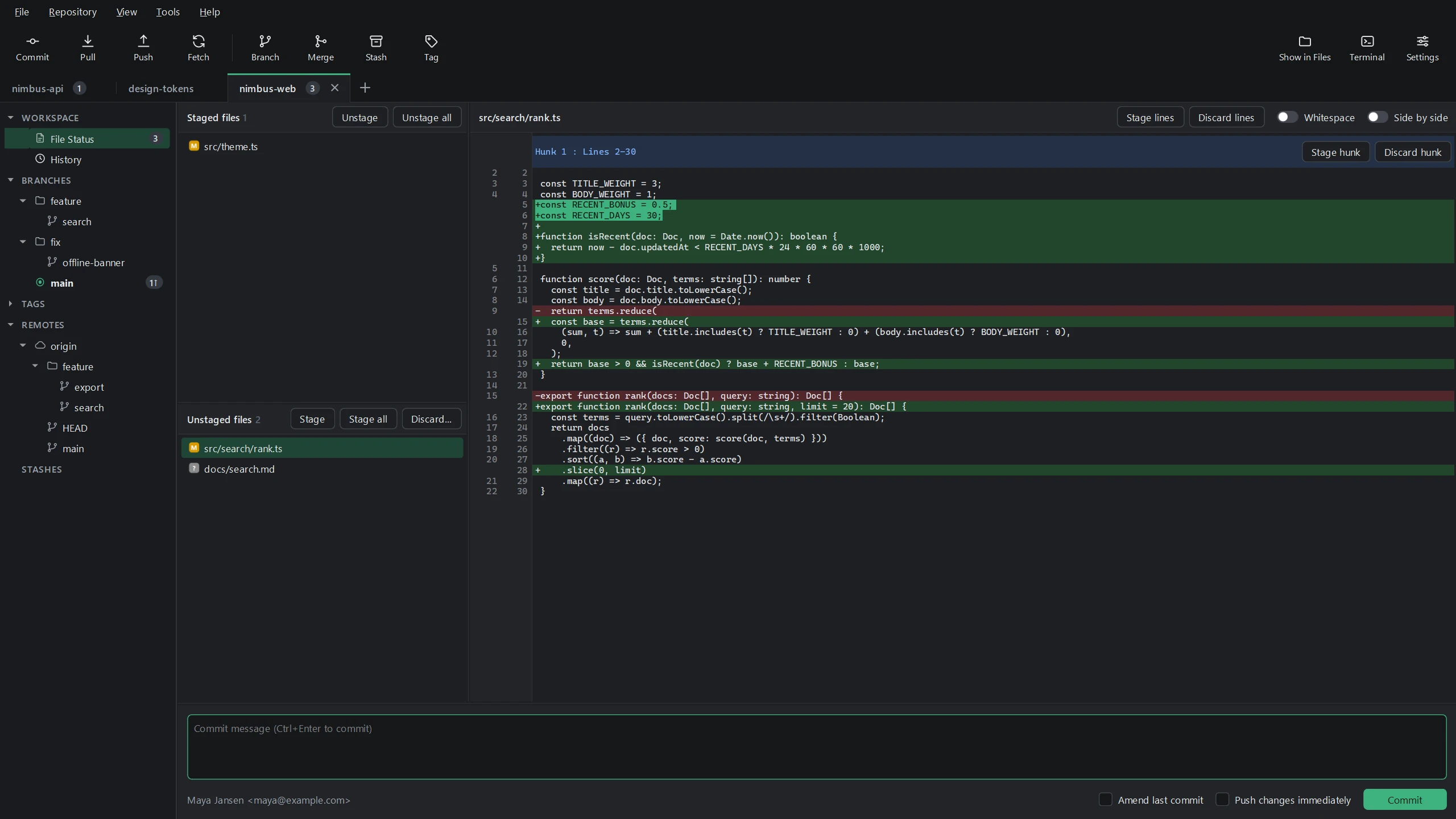Close the nimbus-web tab

point(335,88)
